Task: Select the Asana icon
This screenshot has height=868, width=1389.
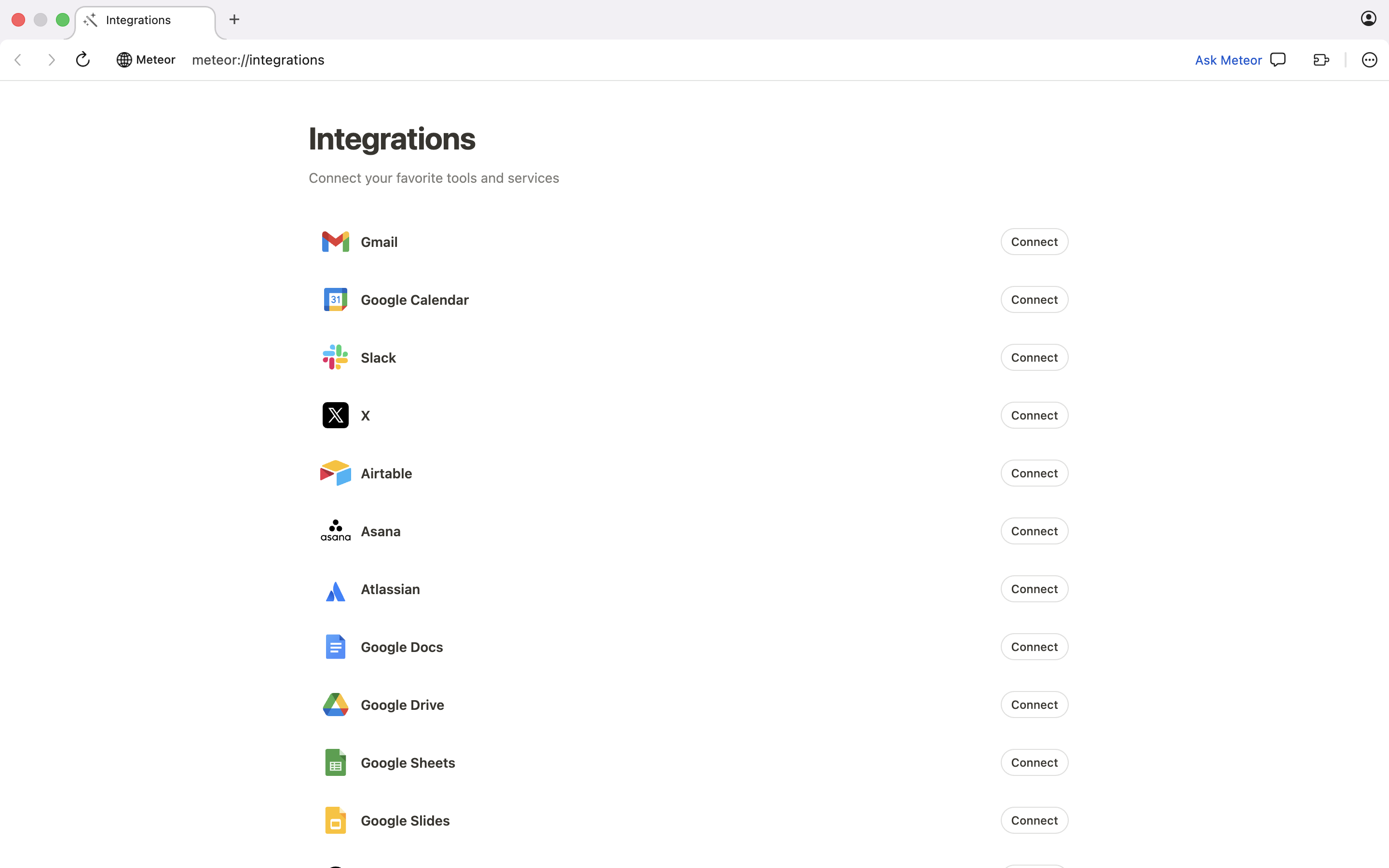Action: [336, 530]
